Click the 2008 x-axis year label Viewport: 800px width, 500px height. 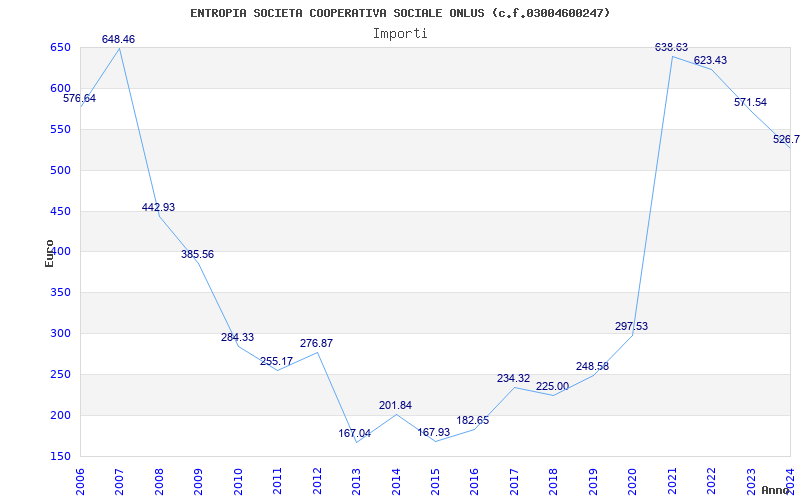point(159,480)
